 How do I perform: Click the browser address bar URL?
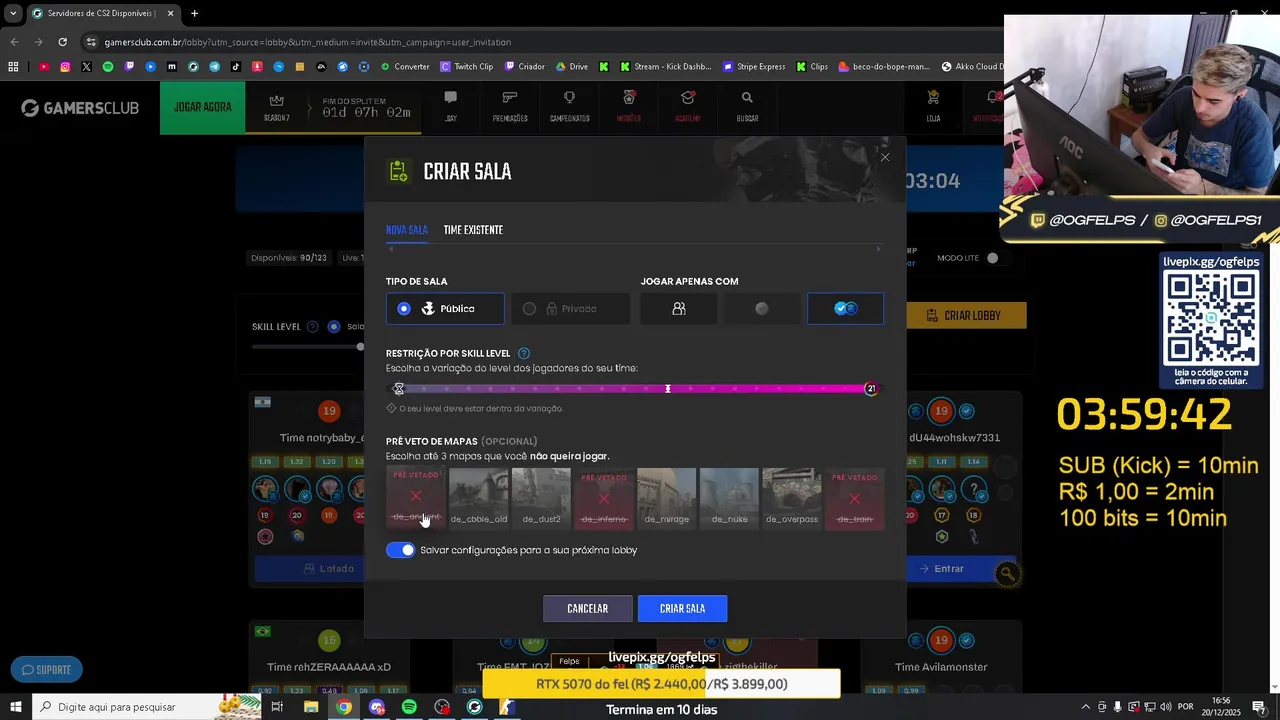[308, 42]
